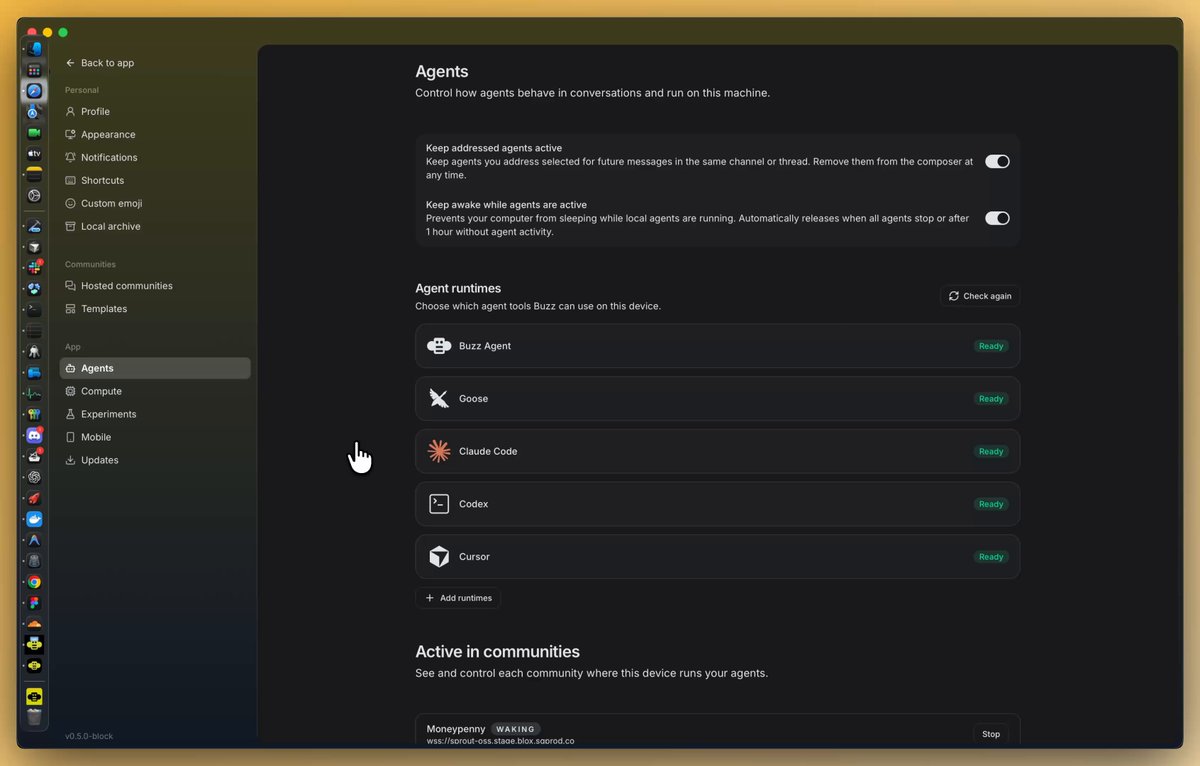Open Finder from the dock
Screen dimensions: 1200x766
point(34,48)
